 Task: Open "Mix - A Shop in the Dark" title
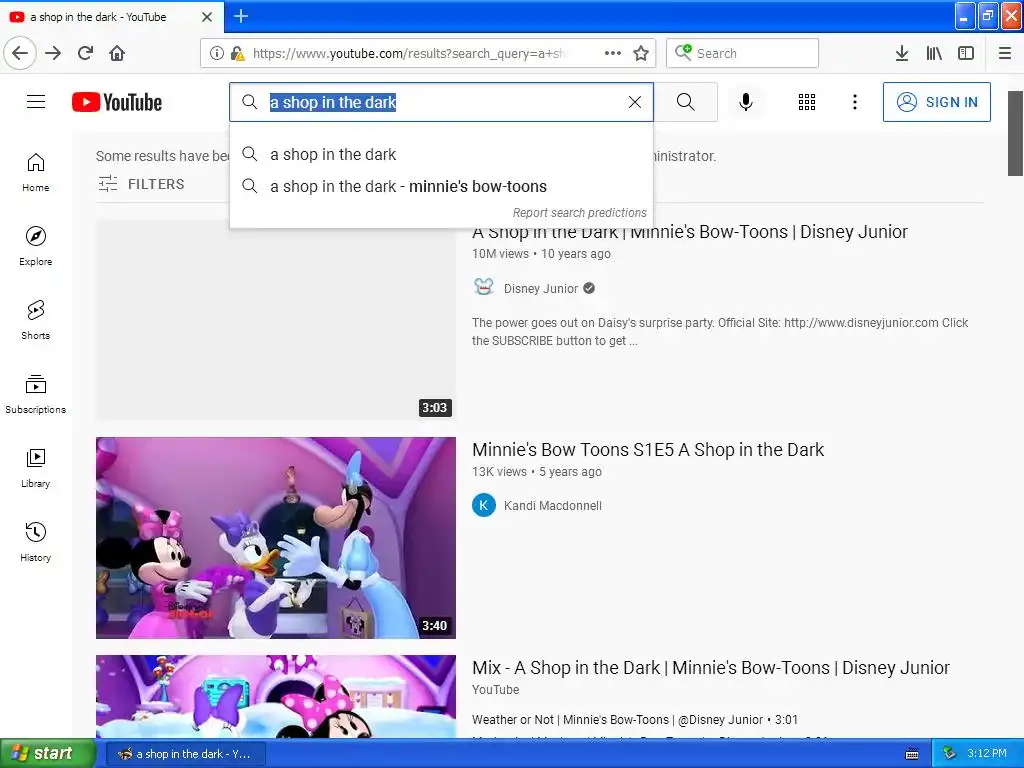(711, 667)
